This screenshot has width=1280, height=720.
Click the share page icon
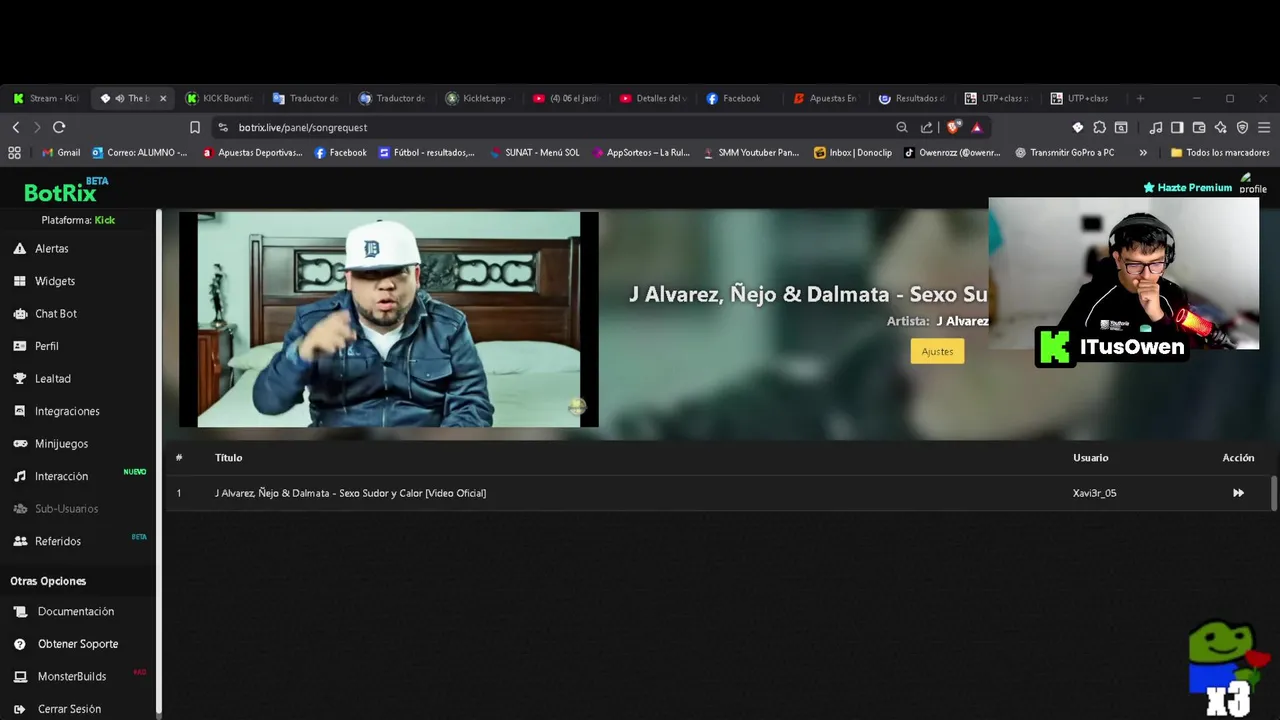[927, 127]
